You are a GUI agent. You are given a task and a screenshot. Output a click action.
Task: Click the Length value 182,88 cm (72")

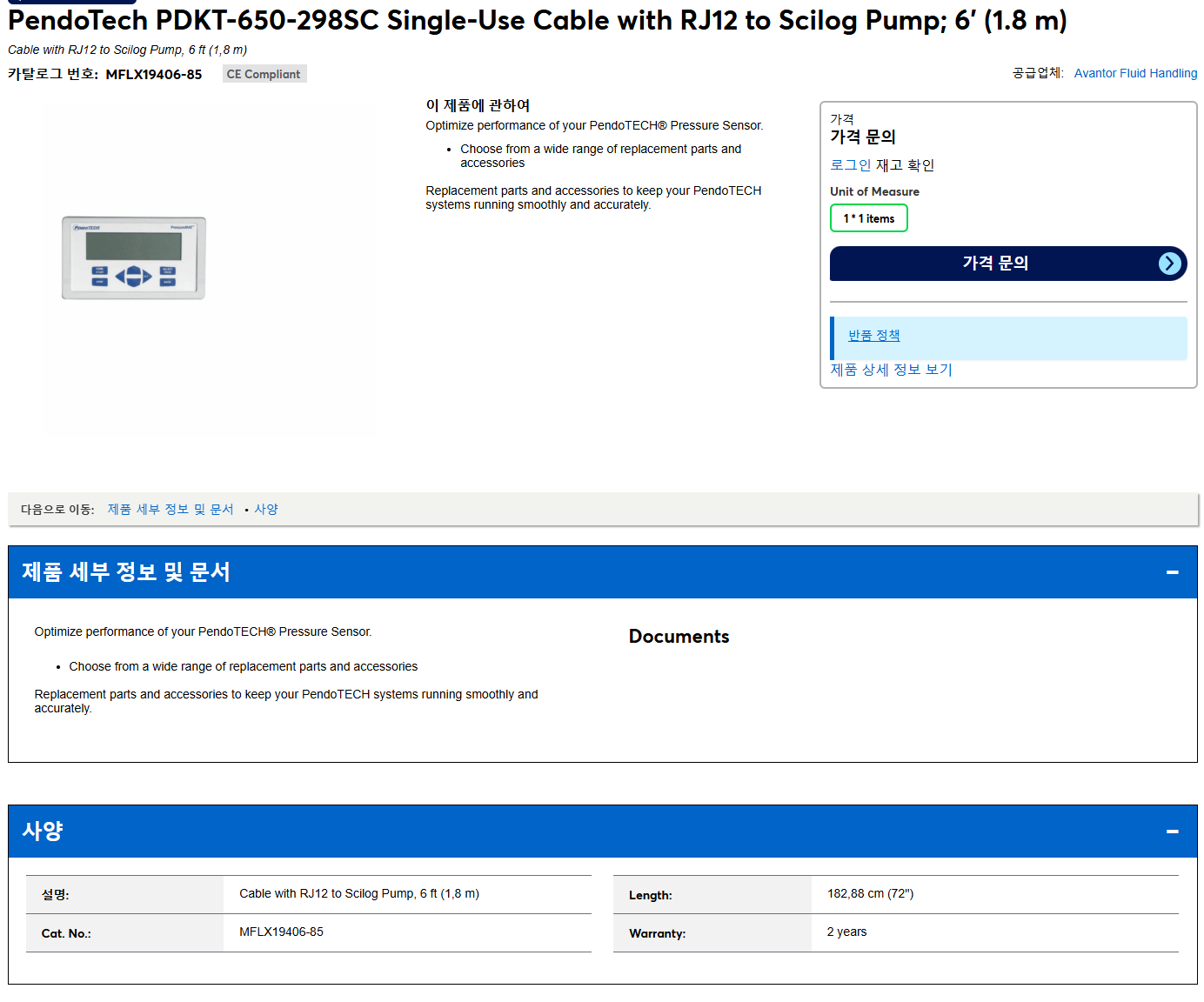[x=870, y=893]
